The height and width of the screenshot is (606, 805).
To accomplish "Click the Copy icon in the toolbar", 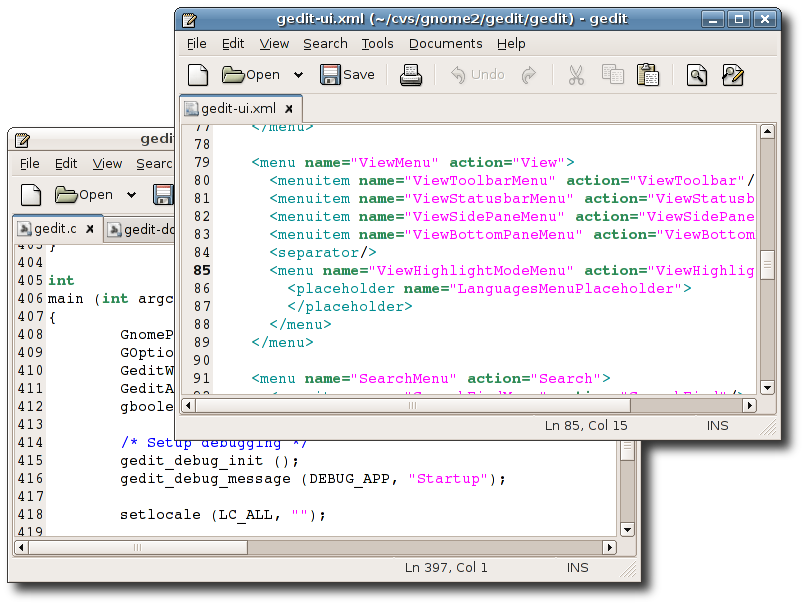I will pyautogui.click(x=612, y=75).
